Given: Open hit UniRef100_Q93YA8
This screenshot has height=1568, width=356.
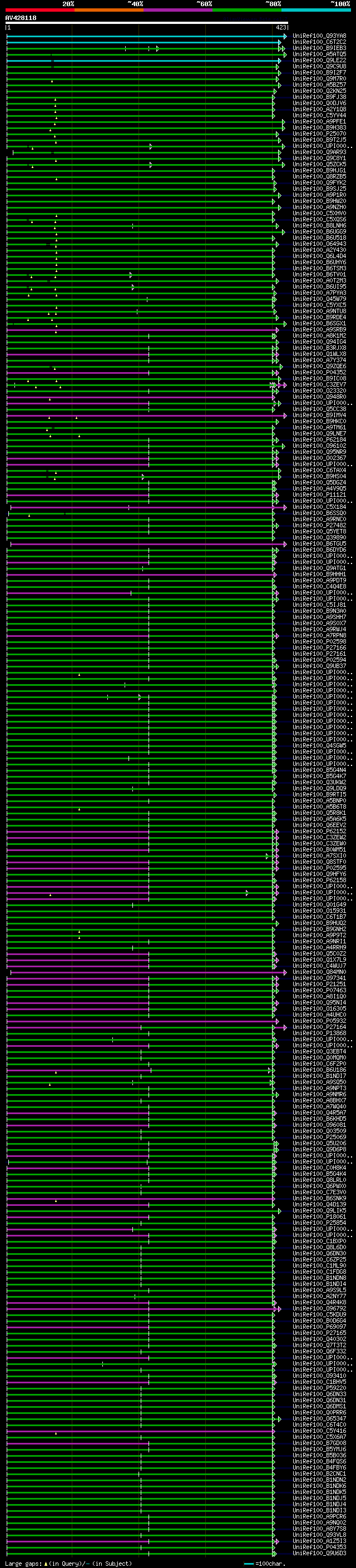Looking at the screenshot, I should click(x=319, y=36).
